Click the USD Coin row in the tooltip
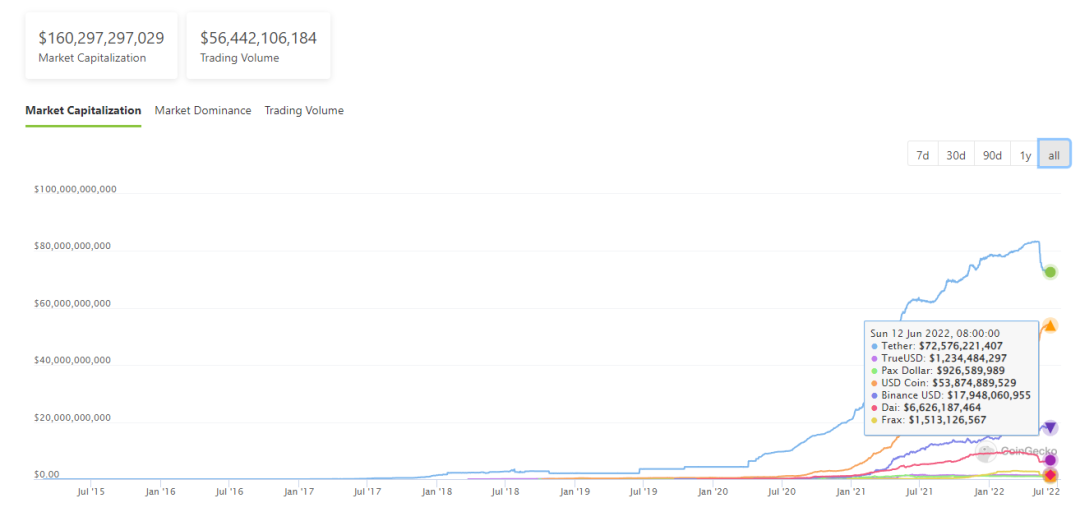The image size is (1080, 512). click(942, 382)
